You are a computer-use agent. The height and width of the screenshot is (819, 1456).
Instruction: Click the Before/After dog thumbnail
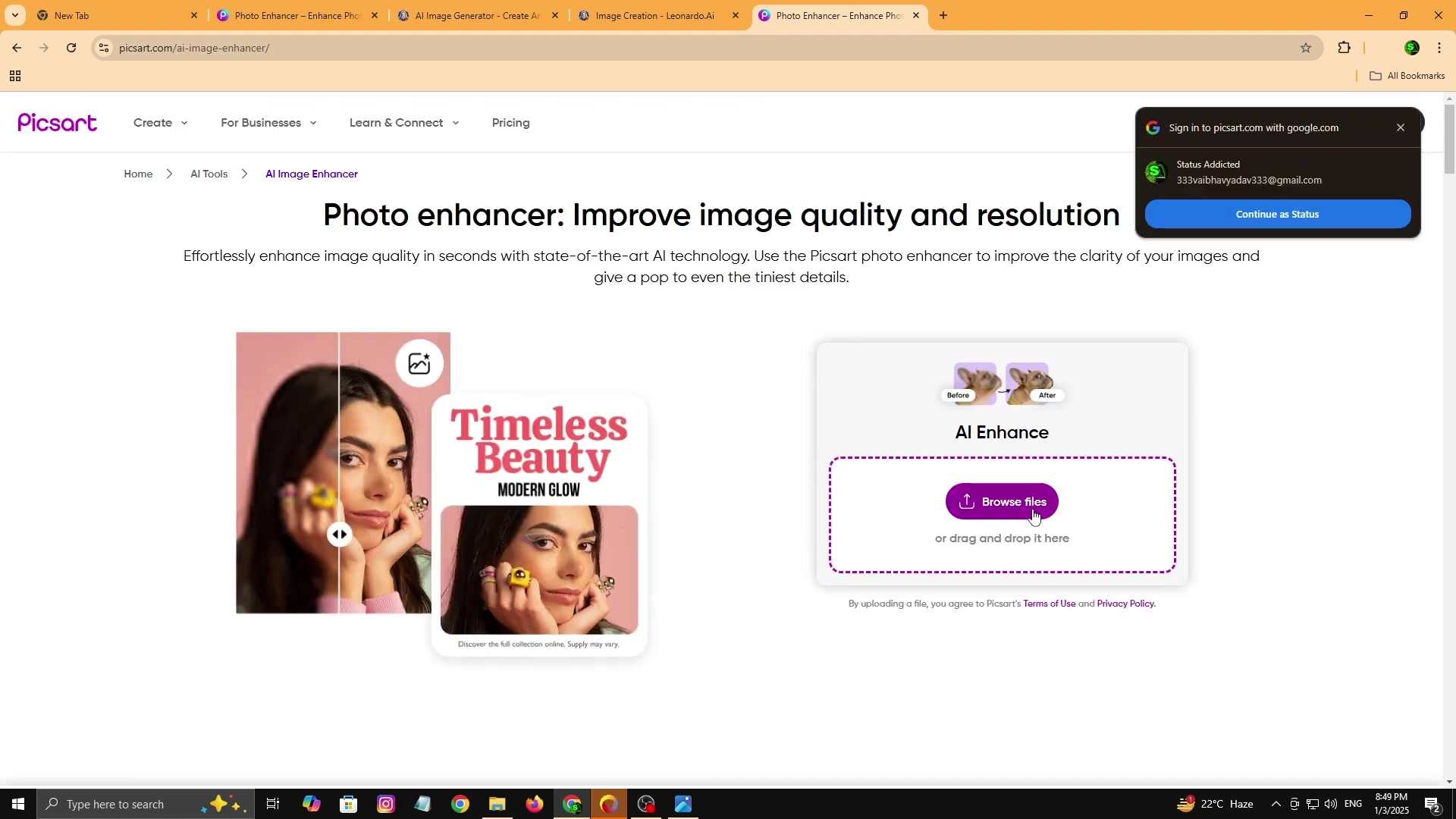coord(1002,384)
